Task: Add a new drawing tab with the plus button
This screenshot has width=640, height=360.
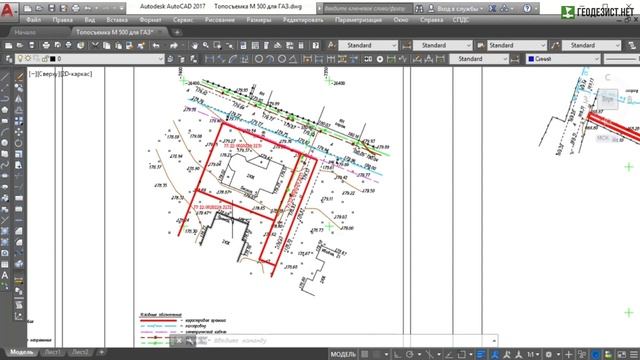Action: 177,32
